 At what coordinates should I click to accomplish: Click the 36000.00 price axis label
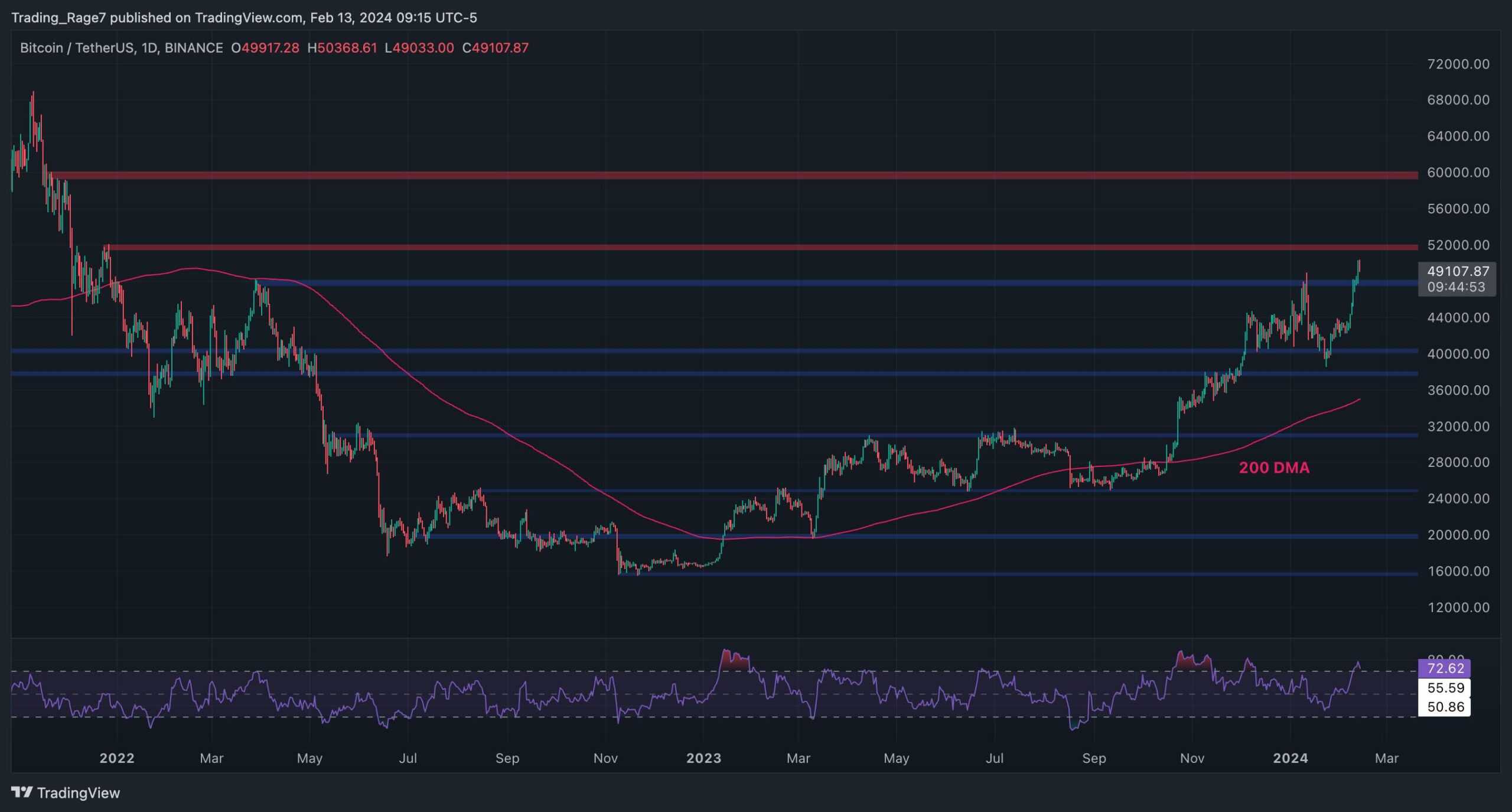click(x=1458, y=390)
